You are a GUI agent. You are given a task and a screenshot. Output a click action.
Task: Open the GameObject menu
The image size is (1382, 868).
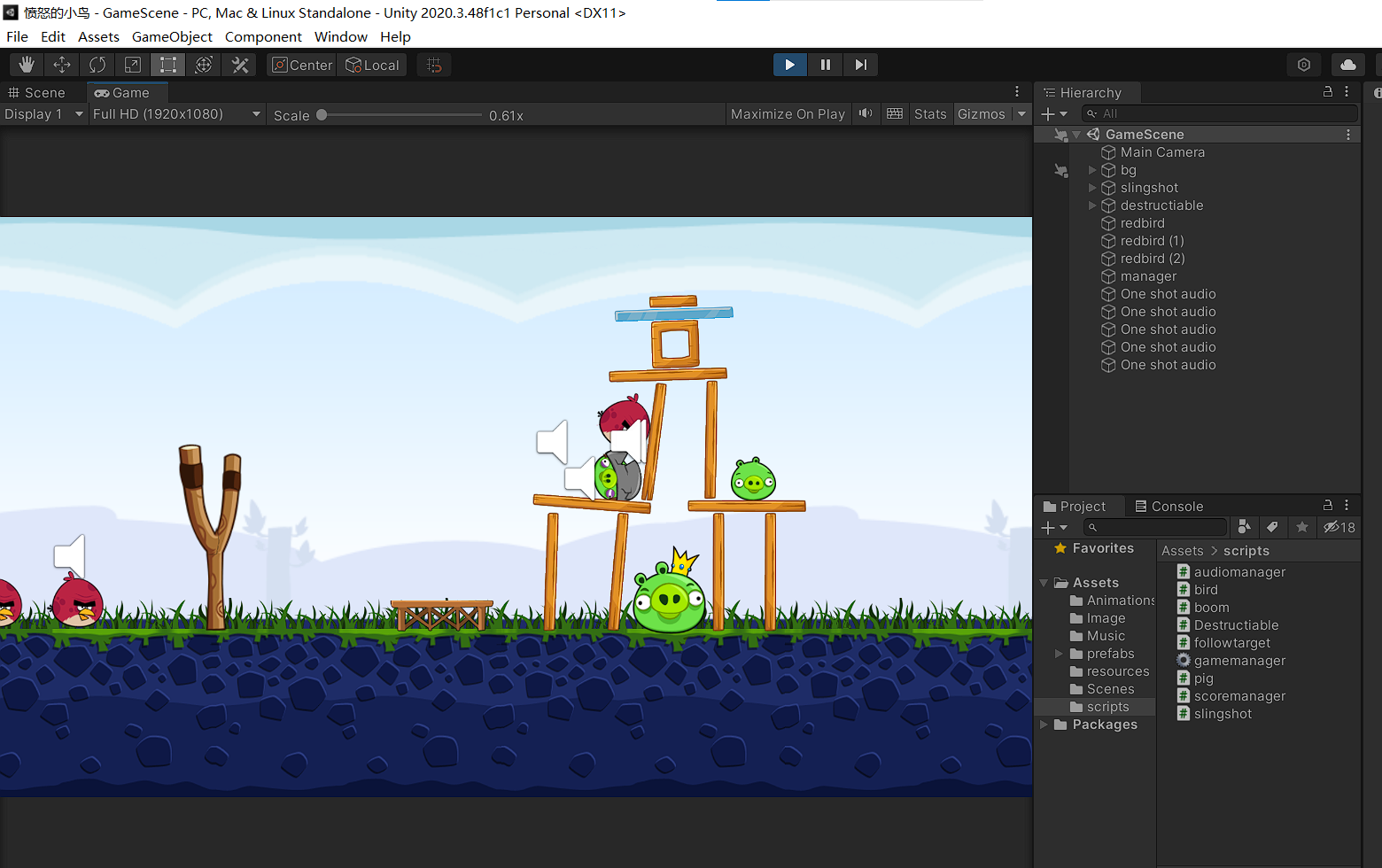(172, 36)
